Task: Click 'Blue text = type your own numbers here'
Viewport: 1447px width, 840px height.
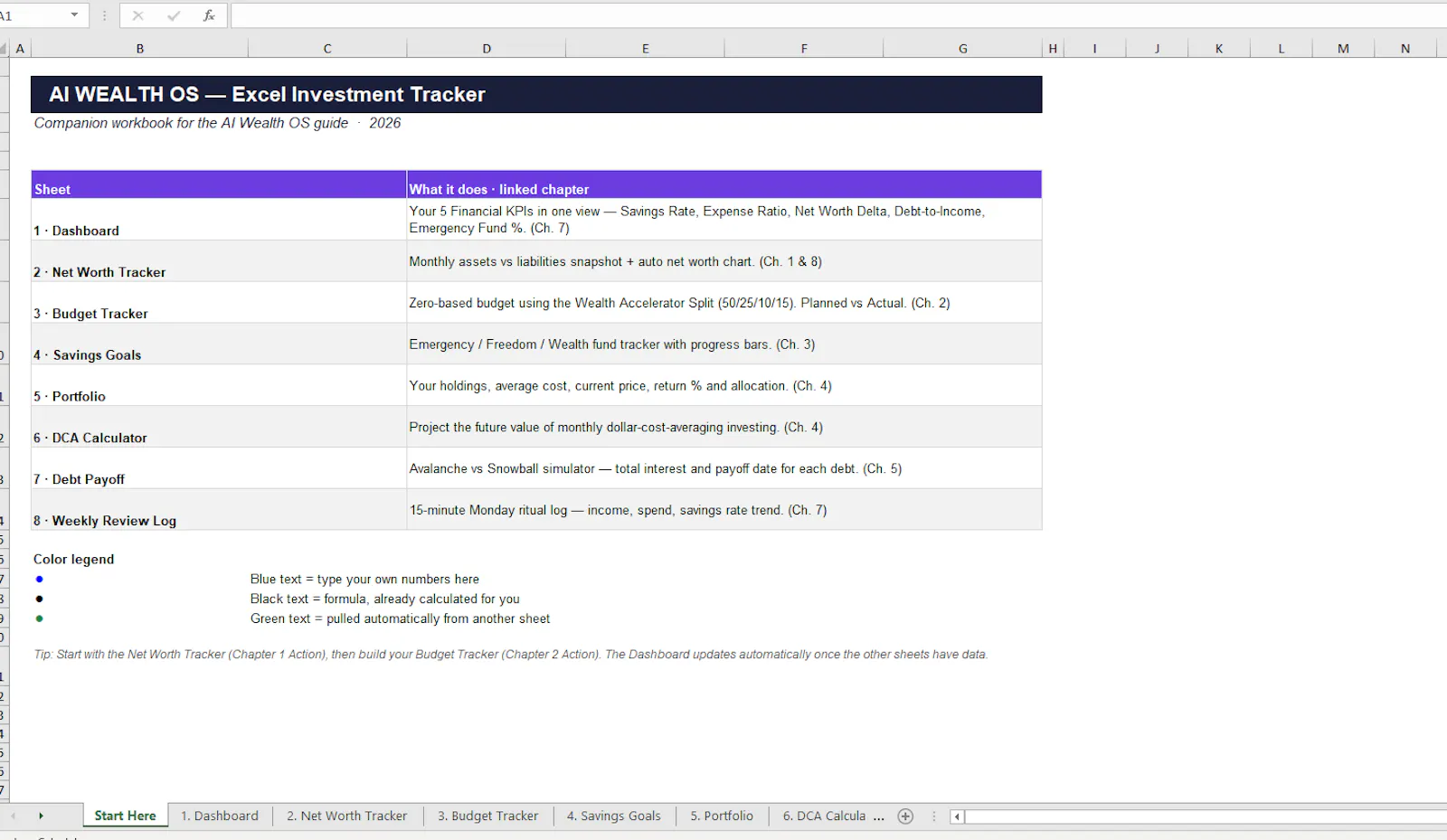Action: coord(364,580)
